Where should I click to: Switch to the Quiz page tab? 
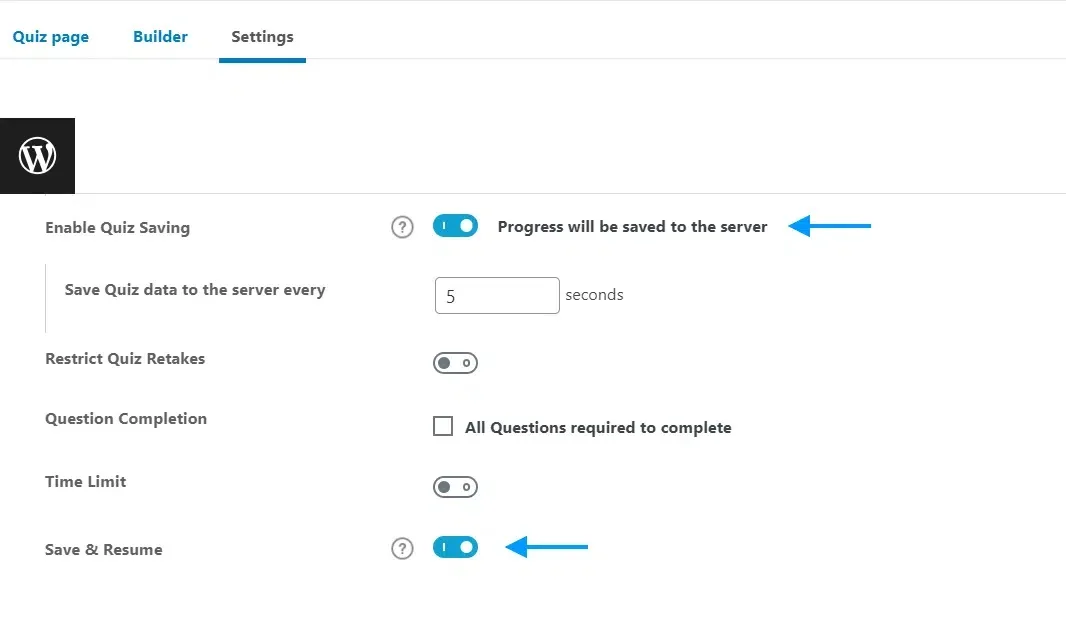coord(50,36)
